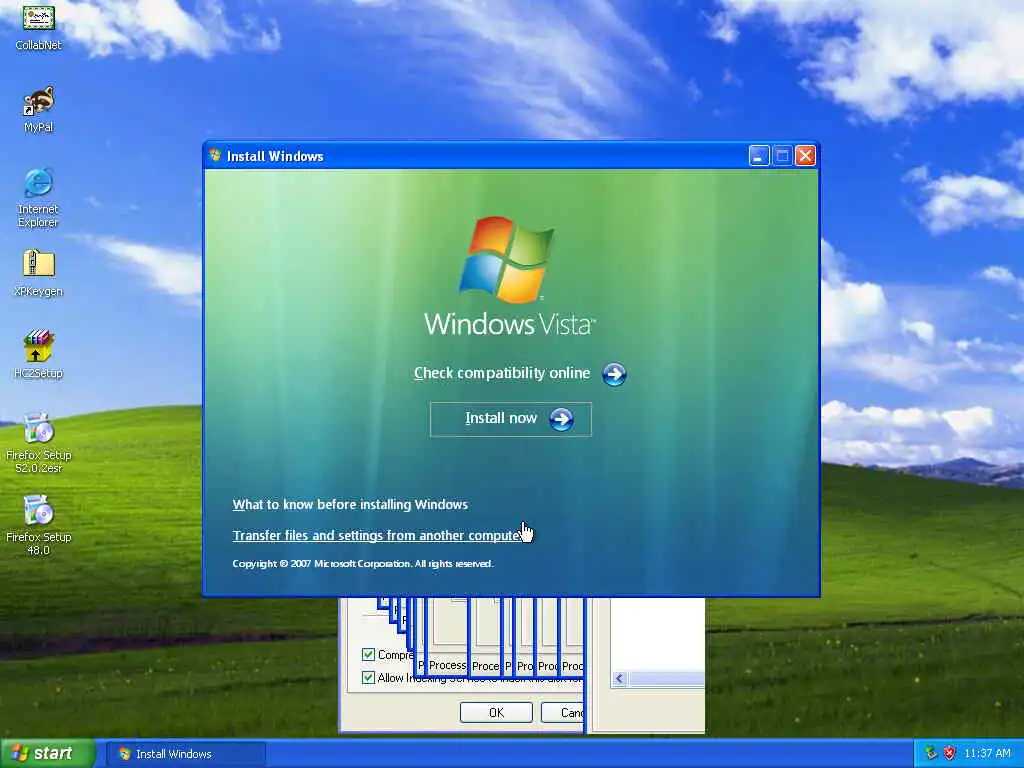Close the Install Windows window
This screenshot has width=1024, height=768.
[806, 155]
